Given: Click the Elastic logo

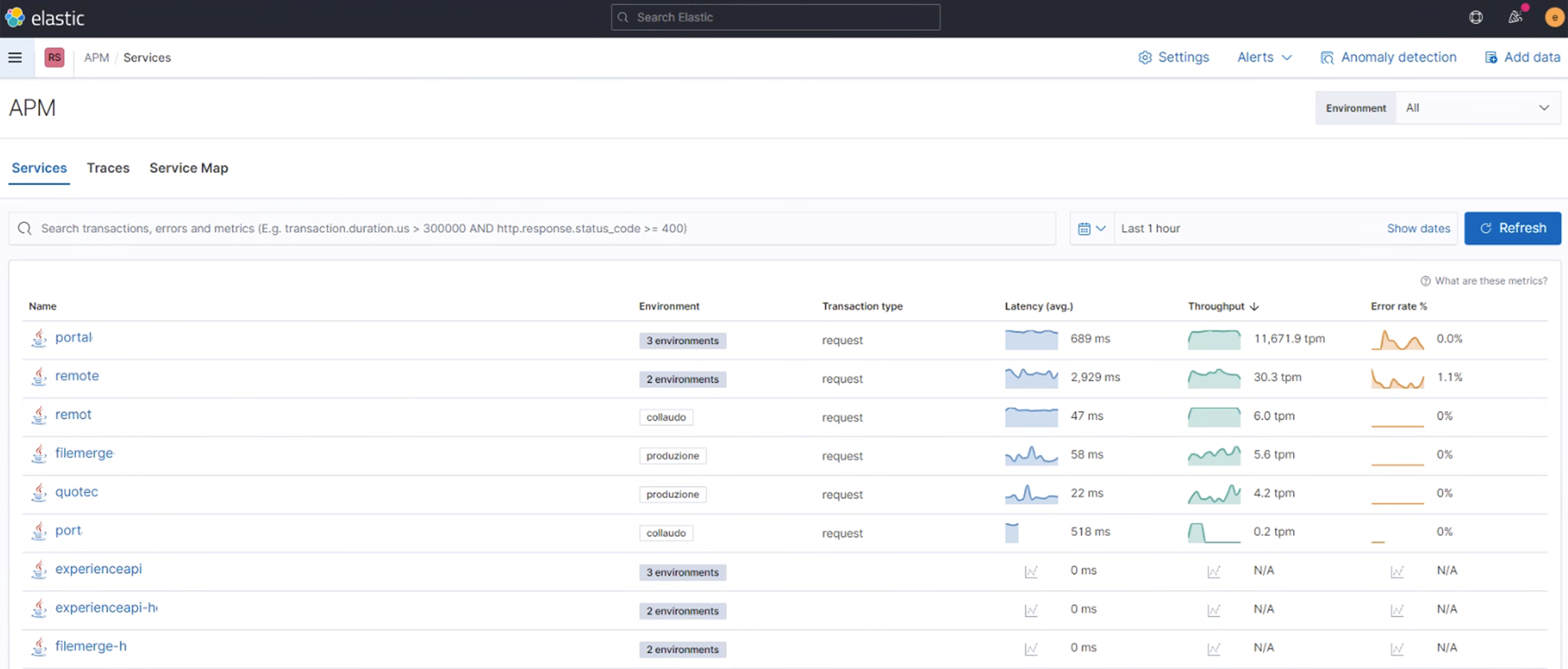Looking at the screenshot, I should [45, 17].
